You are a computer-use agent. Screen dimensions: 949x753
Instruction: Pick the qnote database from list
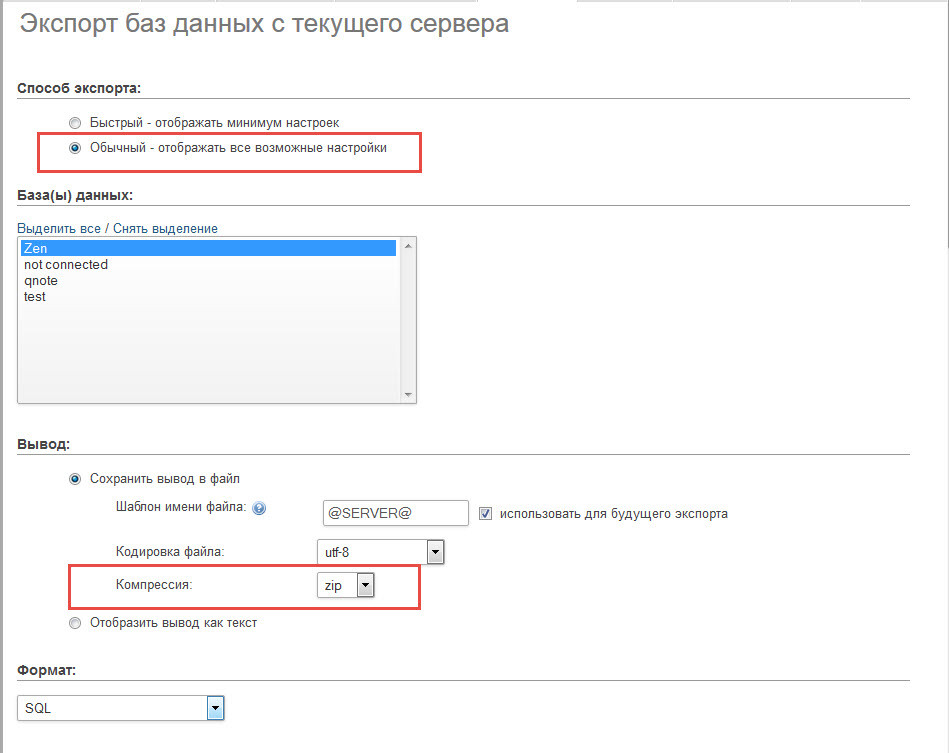click(209, 281)
